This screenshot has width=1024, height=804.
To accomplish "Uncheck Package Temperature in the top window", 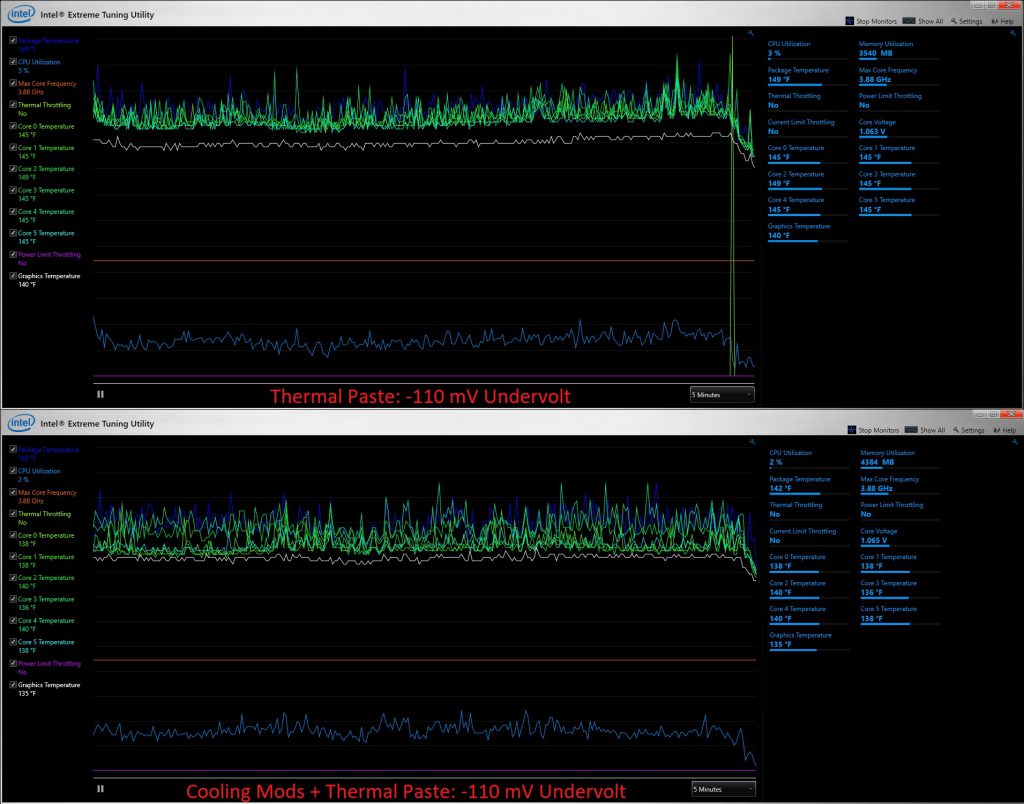I will [13, 41].
